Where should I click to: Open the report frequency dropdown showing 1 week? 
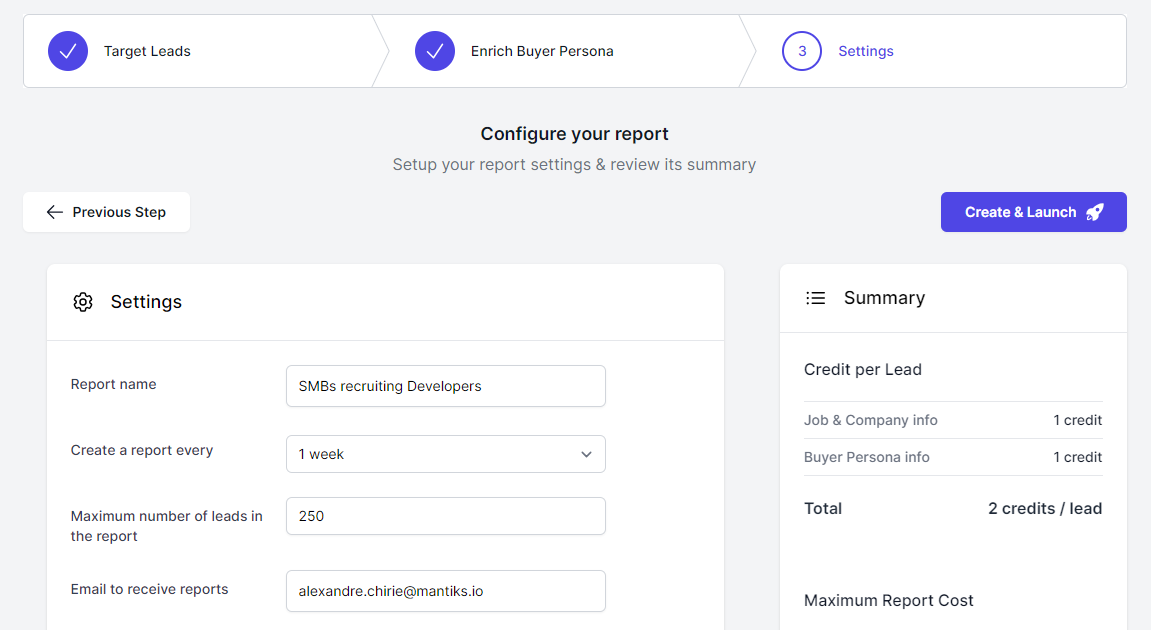pyautogui.click(x=445, y=454)
